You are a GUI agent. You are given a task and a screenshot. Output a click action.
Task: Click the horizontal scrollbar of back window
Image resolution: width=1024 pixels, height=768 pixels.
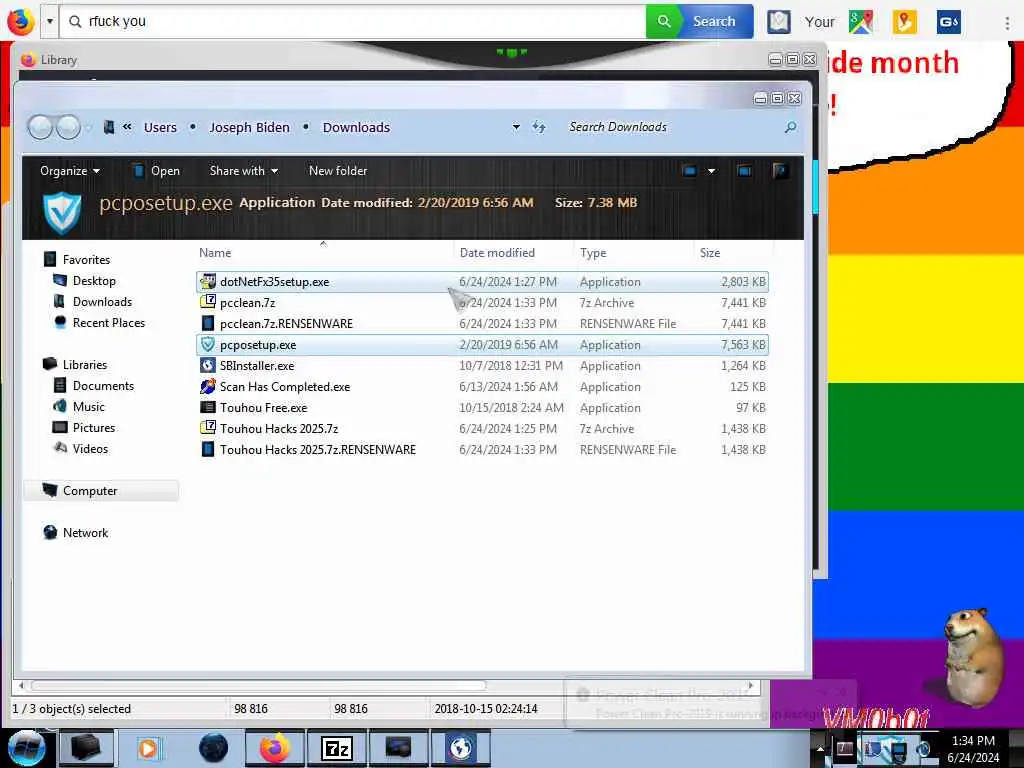tap(259, 685)
